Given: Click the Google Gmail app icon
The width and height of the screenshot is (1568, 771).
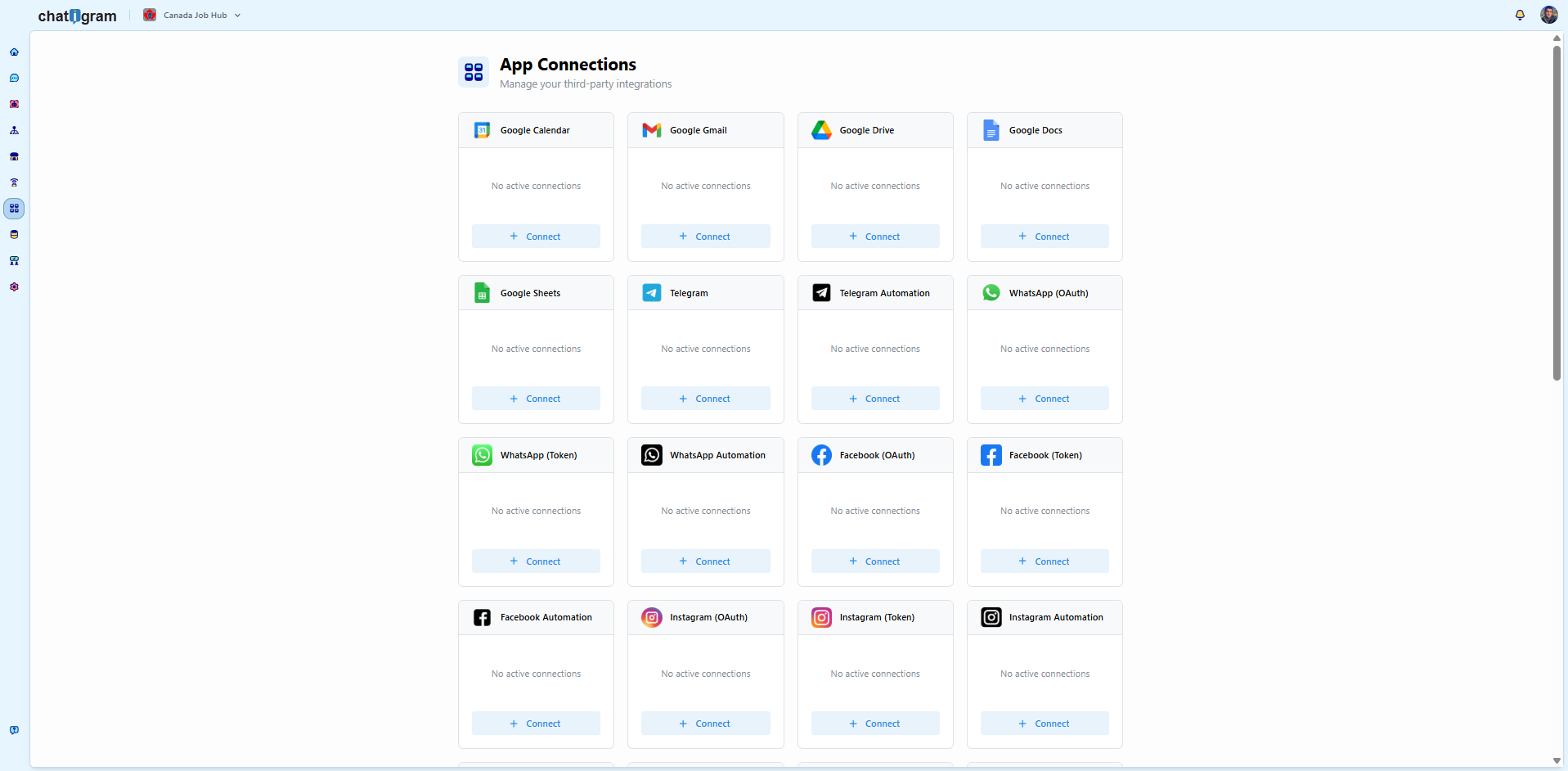Looking at the screenshot, I should (652, 130).
